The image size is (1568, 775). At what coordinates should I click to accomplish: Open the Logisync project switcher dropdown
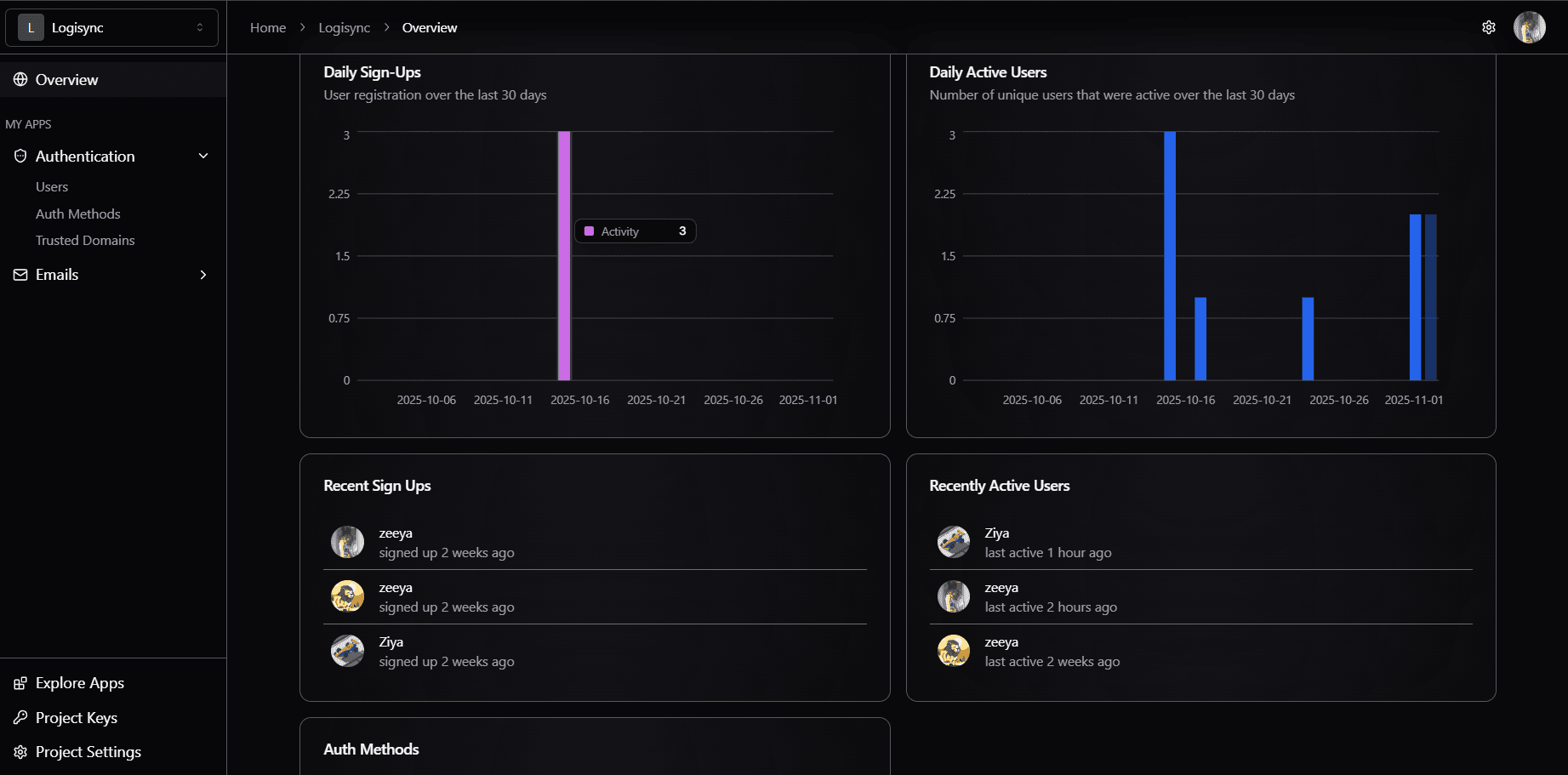(111, 27)
